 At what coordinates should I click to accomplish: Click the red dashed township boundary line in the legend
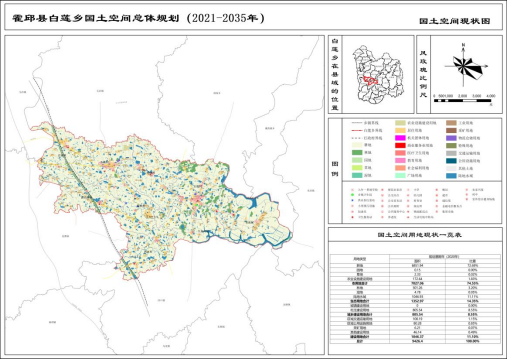click(357, 130)
